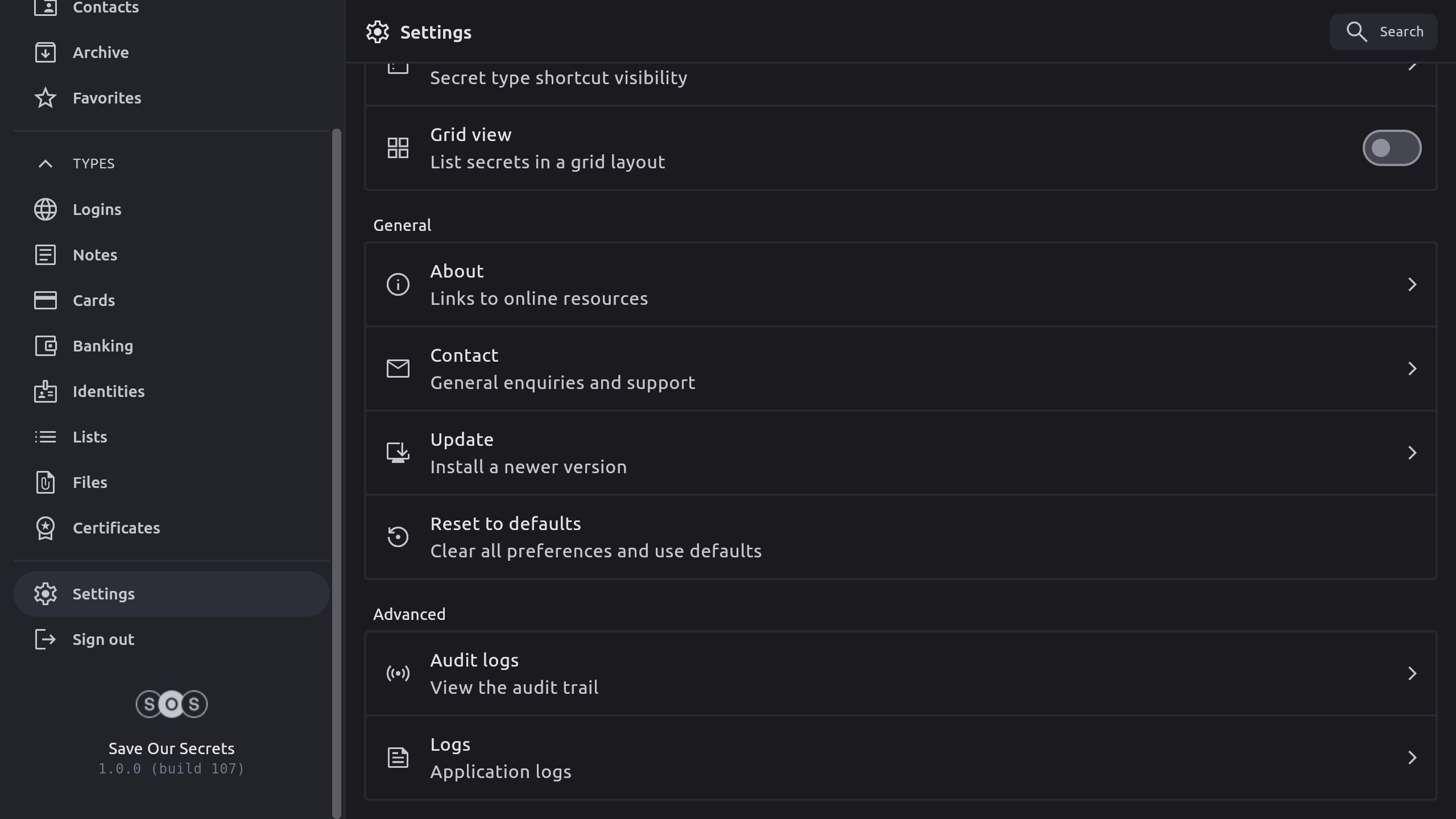This screenshot has height=819, width=1456.
Task: Click the Logins globe icon
Action: (45, 209)
